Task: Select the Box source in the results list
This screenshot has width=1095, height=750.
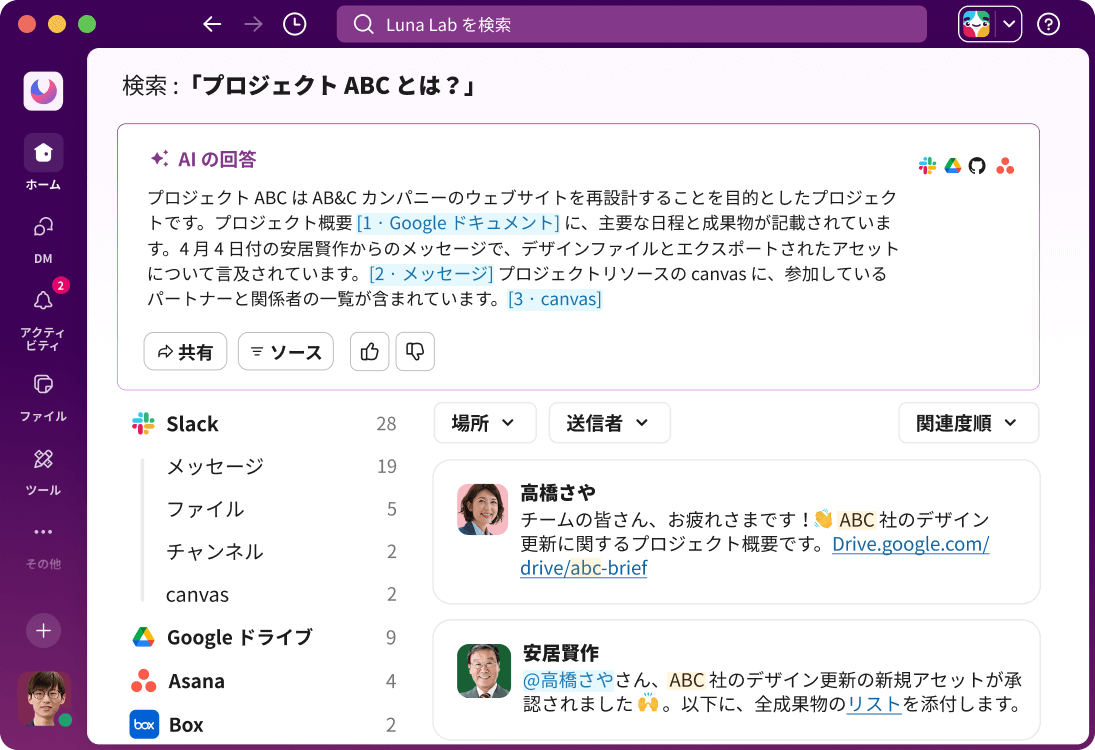Action: coord(185,724)
